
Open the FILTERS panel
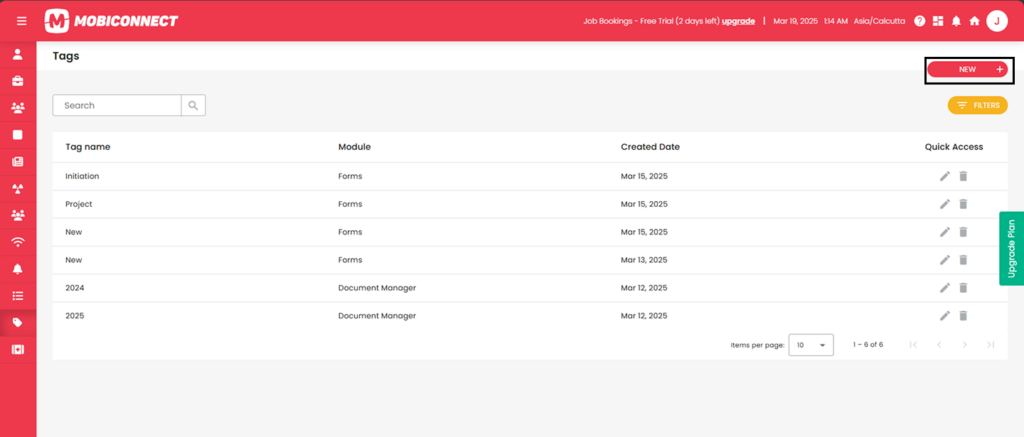[x=978, y=105]
